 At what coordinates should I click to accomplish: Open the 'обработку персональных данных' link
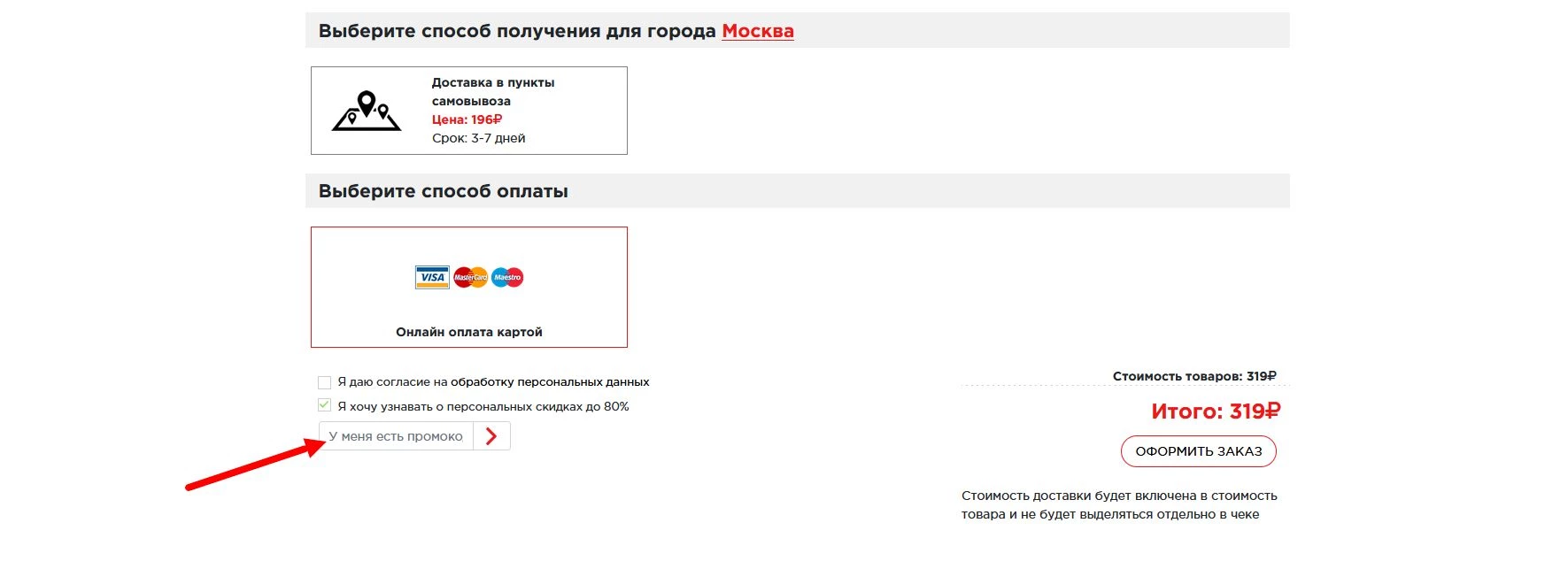tap(550, 382)
